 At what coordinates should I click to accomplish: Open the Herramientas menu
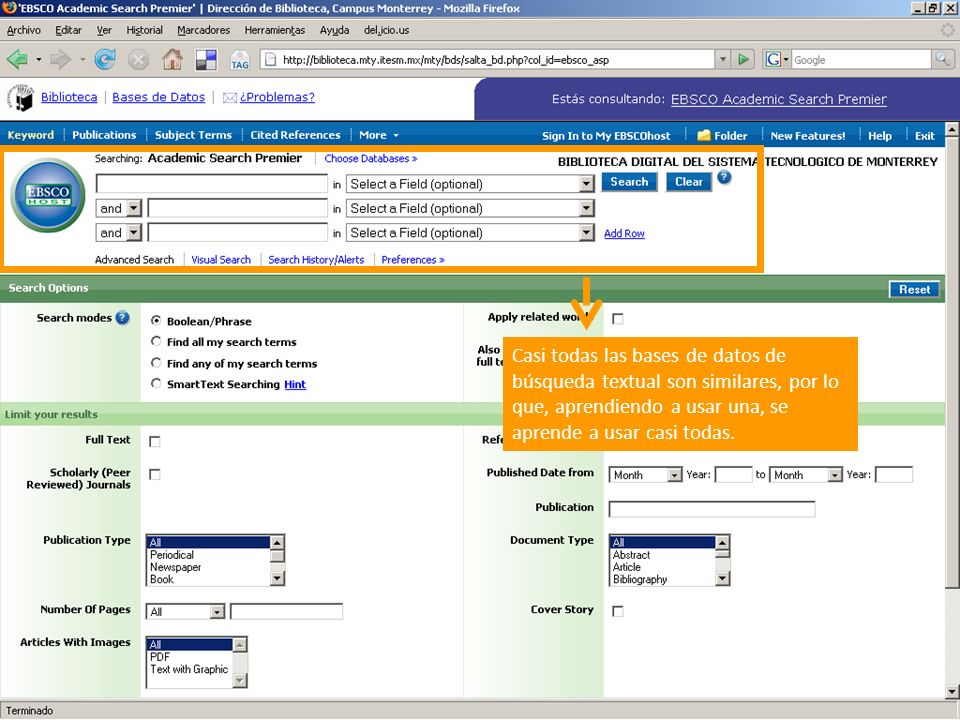click(x=274, y=30)
